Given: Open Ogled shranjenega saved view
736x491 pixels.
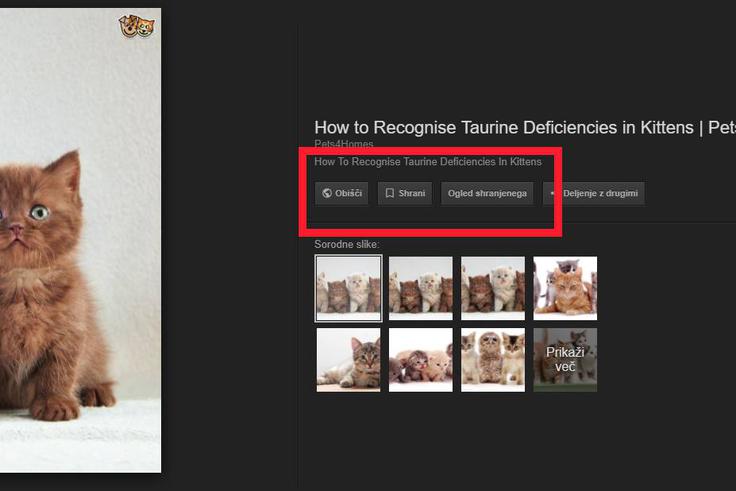Looking at the screenshot, I should pos(487,193).
